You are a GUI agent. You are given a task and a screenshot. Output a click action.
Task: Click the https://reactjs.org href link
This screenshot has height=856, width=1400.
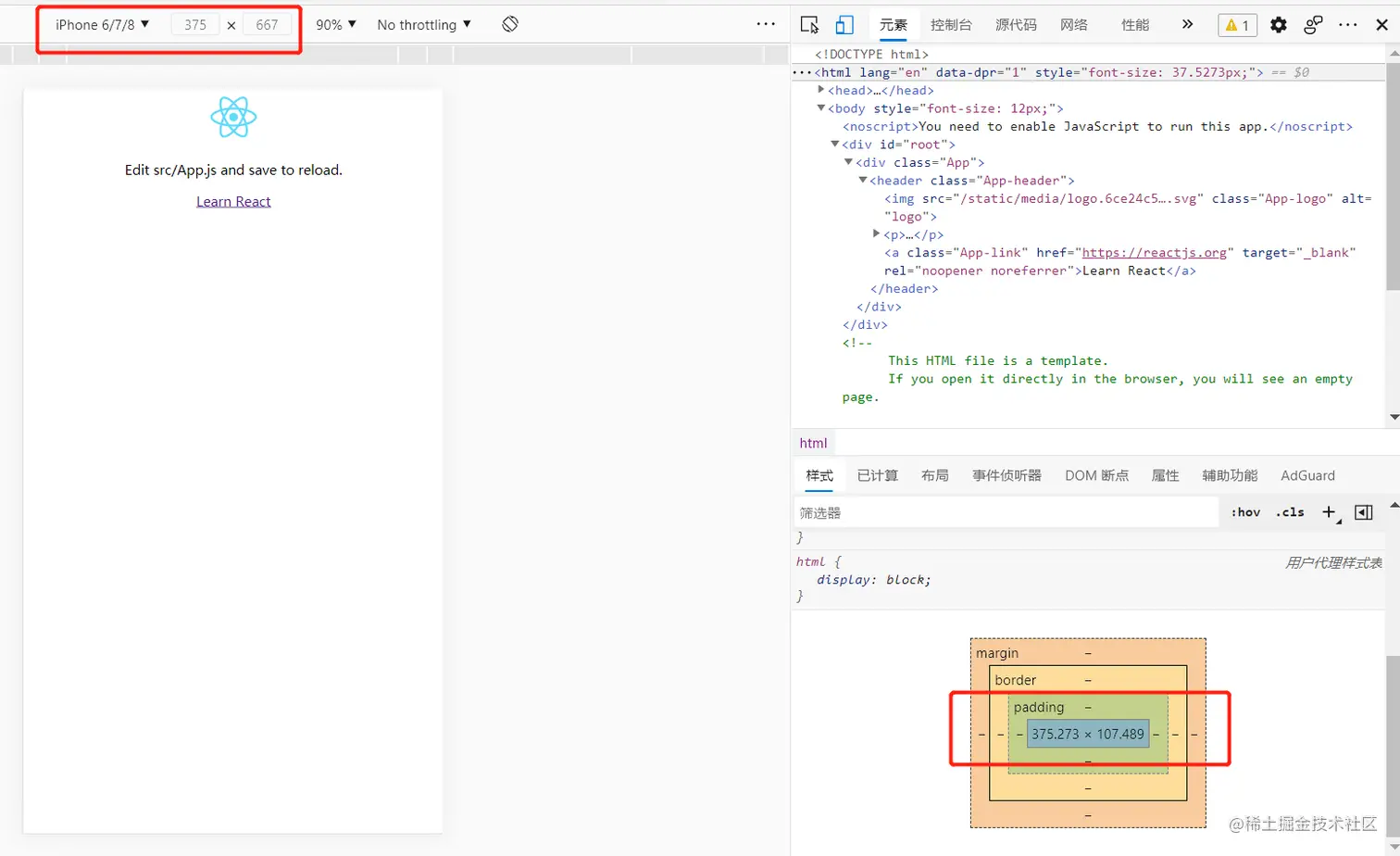coord(1154,252)
